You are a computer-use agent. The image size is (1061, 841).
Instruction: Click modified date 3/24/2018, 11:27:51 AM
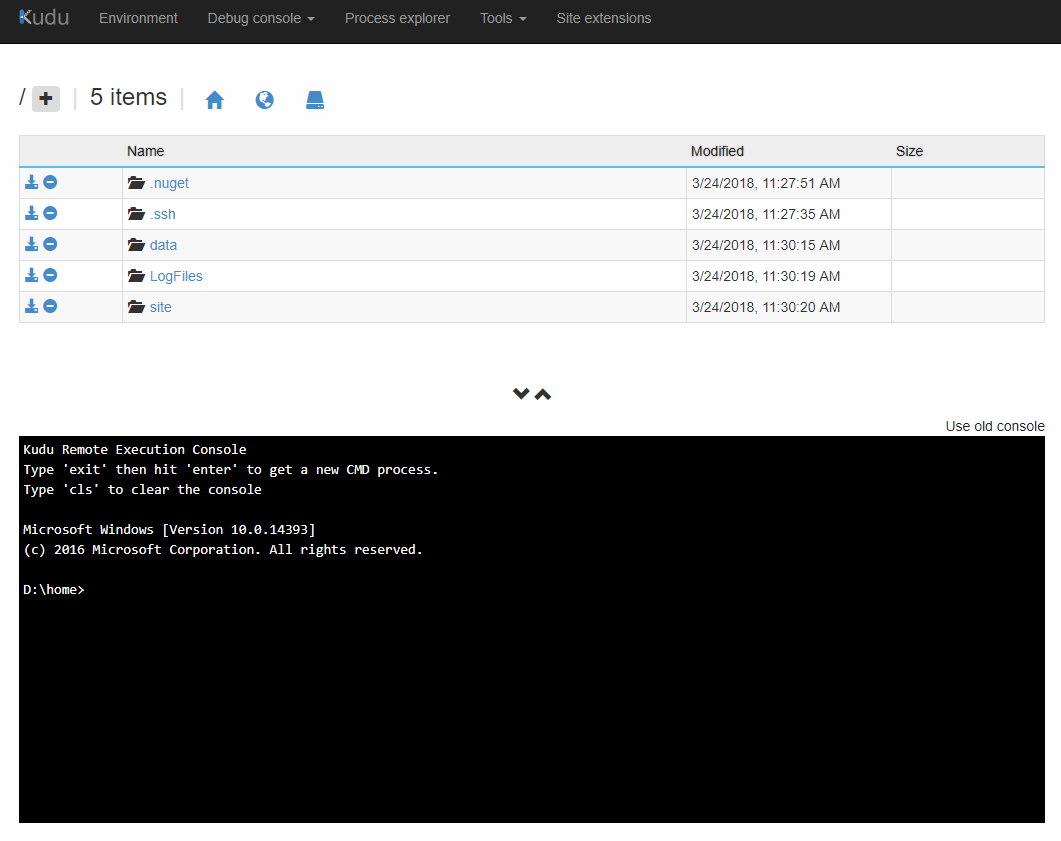[x=766, y=183]
